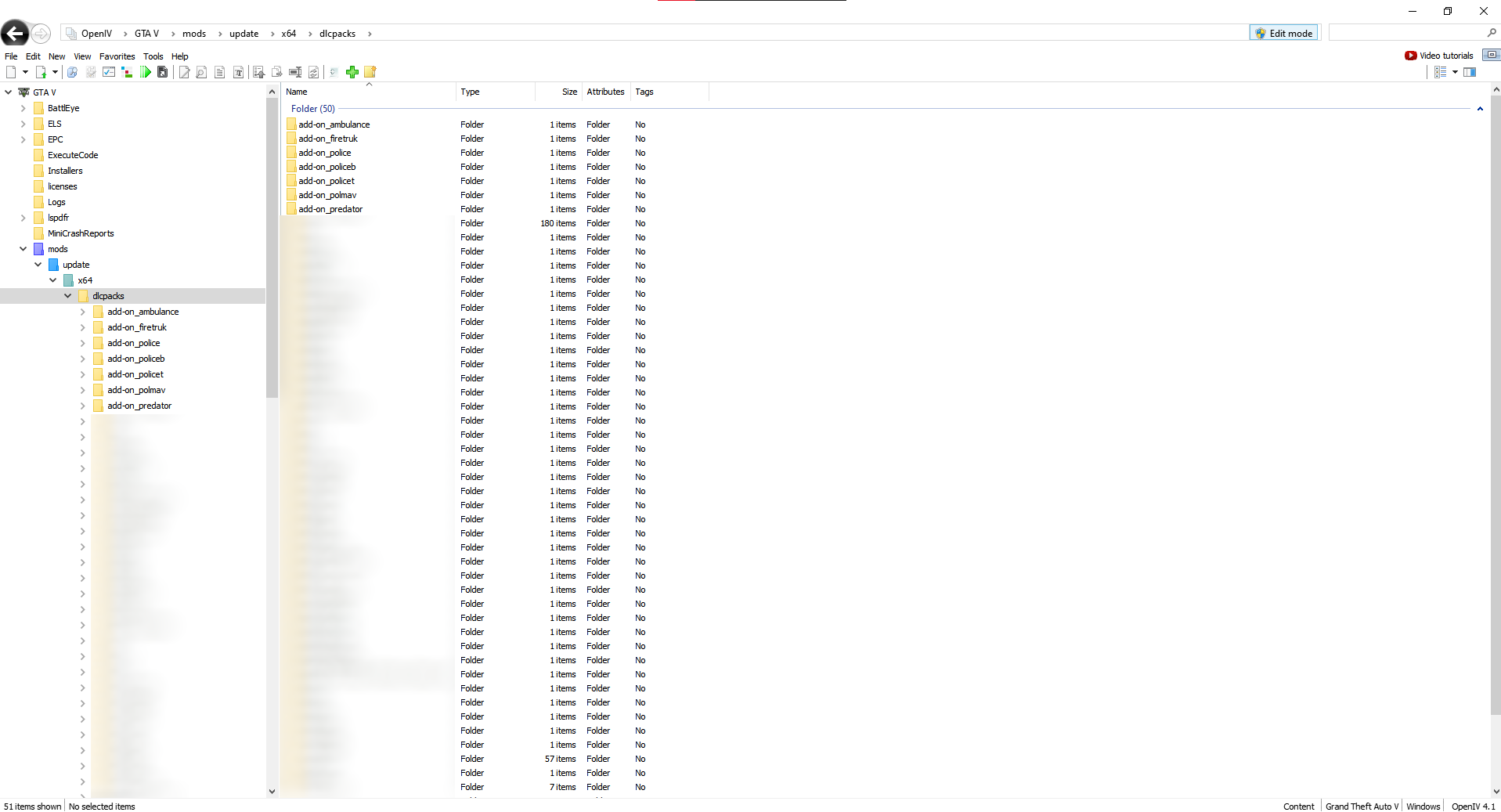This screenshot has height=812, width=1501.
Task: Collapse the Folder (50) group
Action: 1480,109
